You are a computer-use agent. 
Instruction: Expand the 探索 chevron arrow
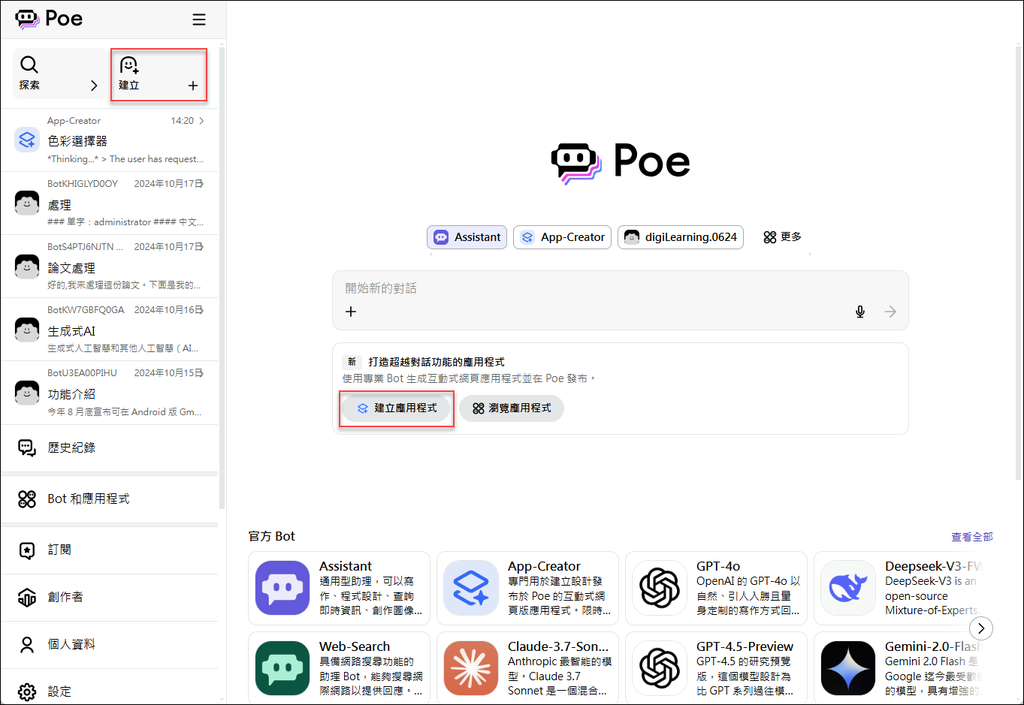pos(93,86)
